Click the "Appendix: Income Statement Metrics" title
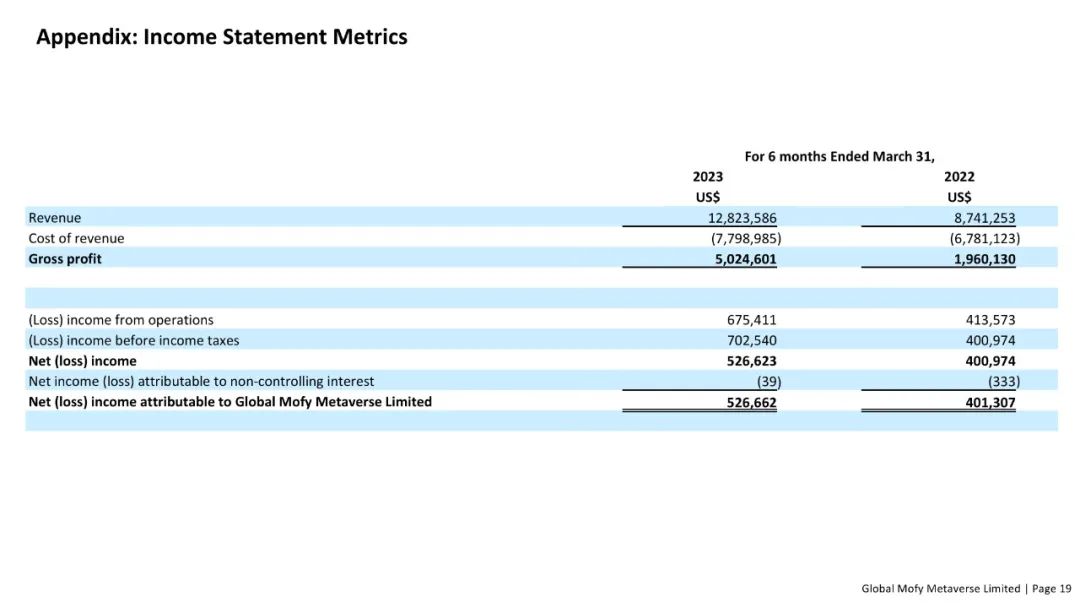The image size is (1080, 608). tap(222, 37)
